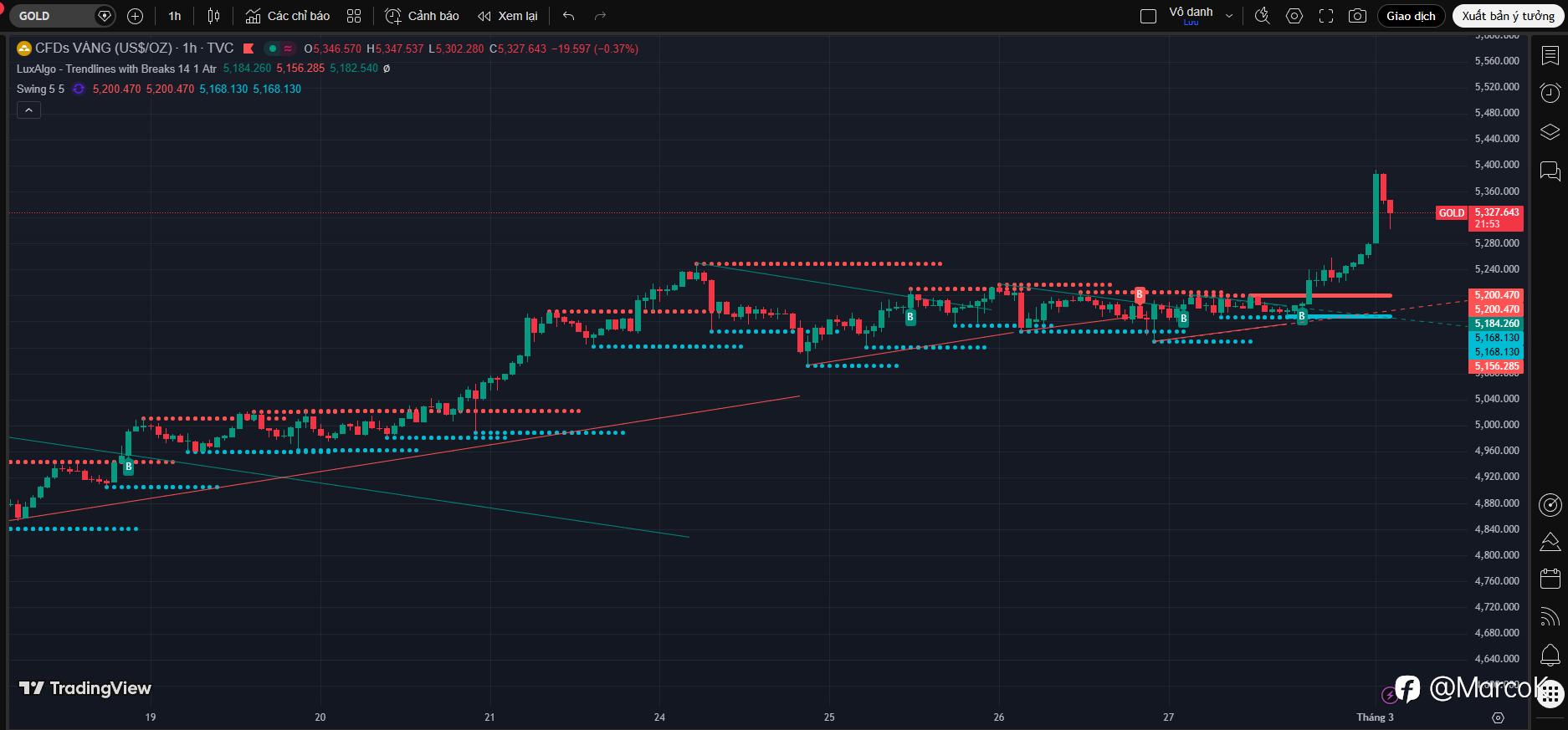The width and height of the screenshot is (1568, 730).
Task: Collapse the indicator legend chevron
Action: click(28, 110)
